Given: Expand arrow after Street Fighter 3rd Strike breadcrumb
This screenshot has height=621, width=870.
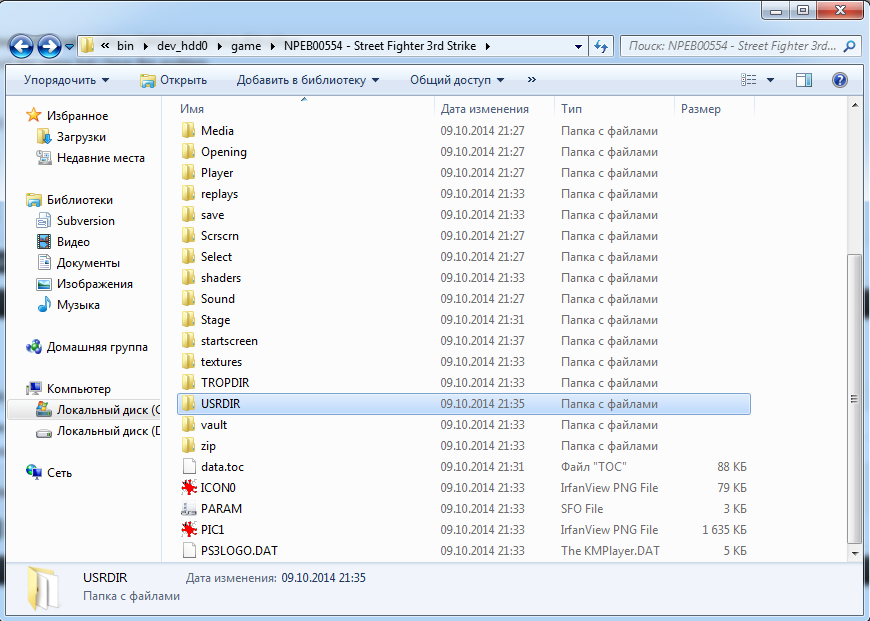Looking at the screenshot, I should coord(488,46).
